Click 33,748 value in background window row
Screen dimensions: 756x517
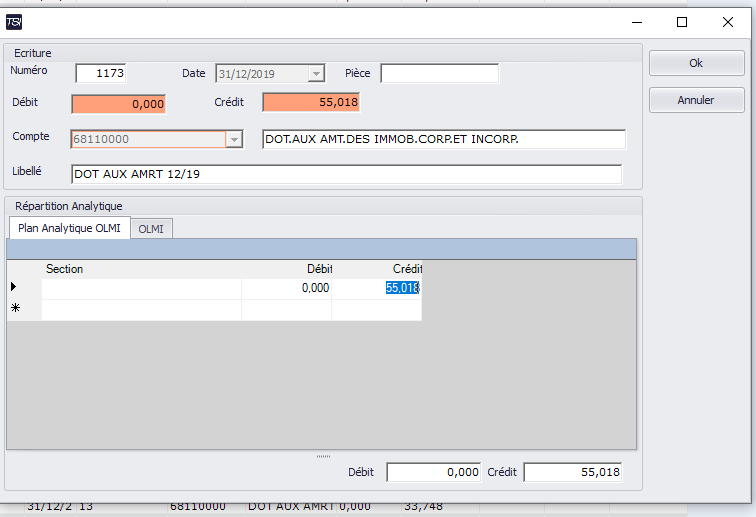tap(423, 508)
